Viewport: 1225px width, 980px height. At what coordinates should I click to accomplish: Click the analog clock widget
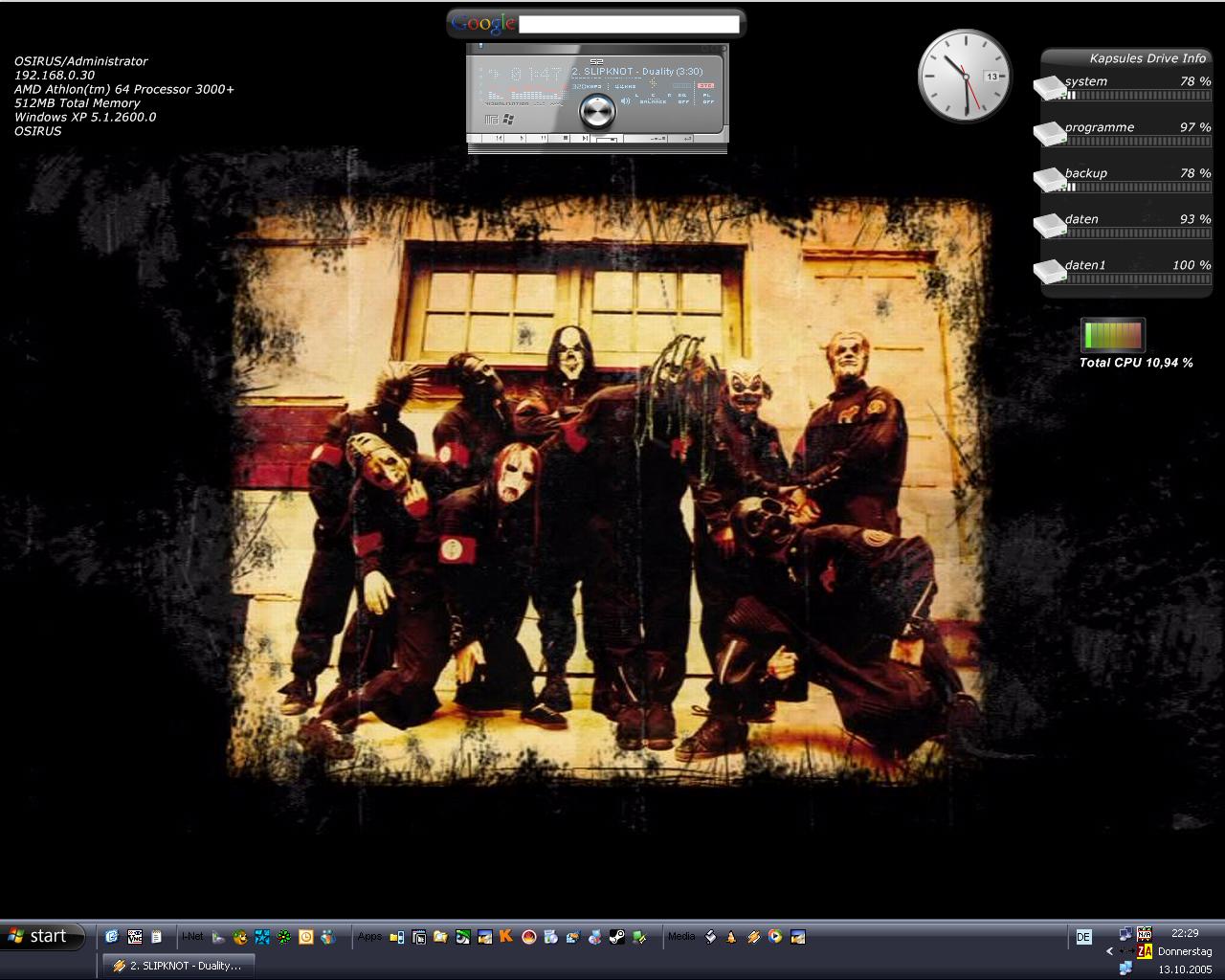tap(966, 76)
